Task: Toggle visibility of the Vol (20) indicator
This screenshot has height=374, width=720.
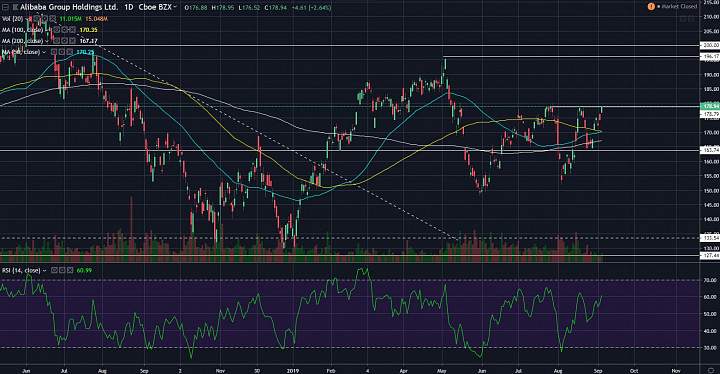Action: click(37, 19)
